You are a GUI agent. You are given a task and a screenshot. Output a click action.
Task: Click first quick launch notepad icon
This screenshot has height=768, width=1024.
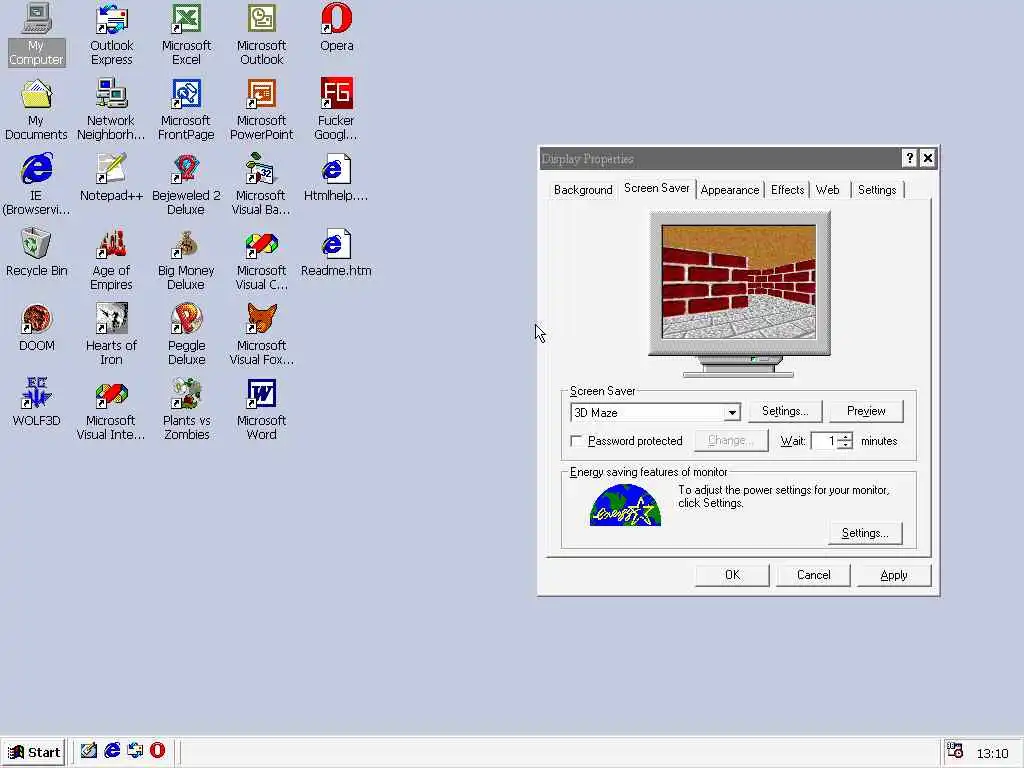(89, 750)
